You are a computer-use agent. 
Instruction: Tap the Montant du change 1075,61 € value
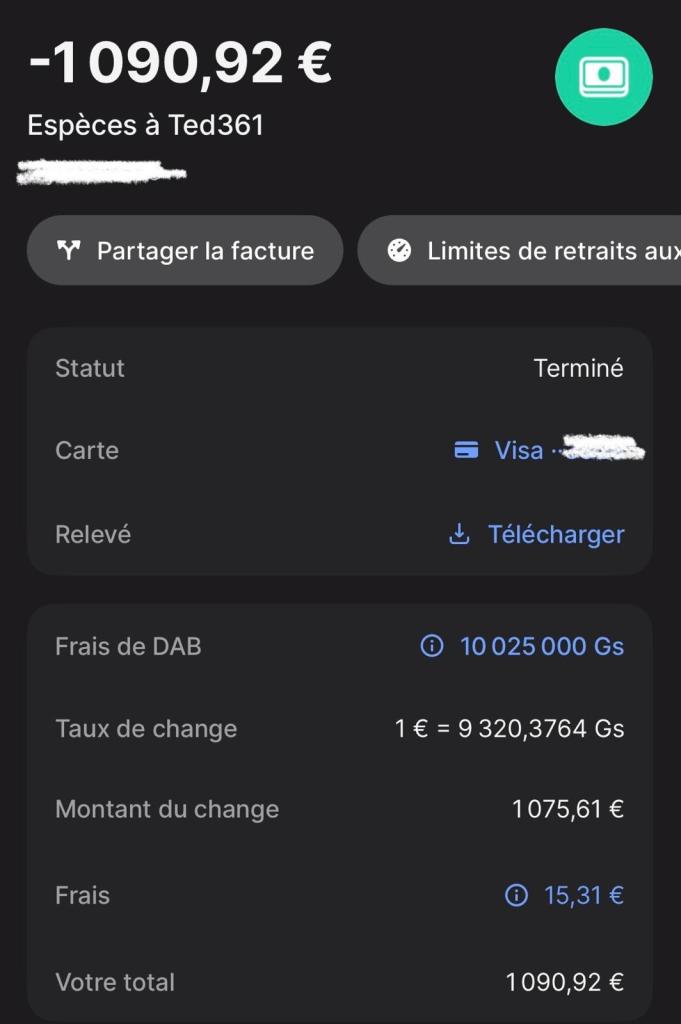coord(567,809)
